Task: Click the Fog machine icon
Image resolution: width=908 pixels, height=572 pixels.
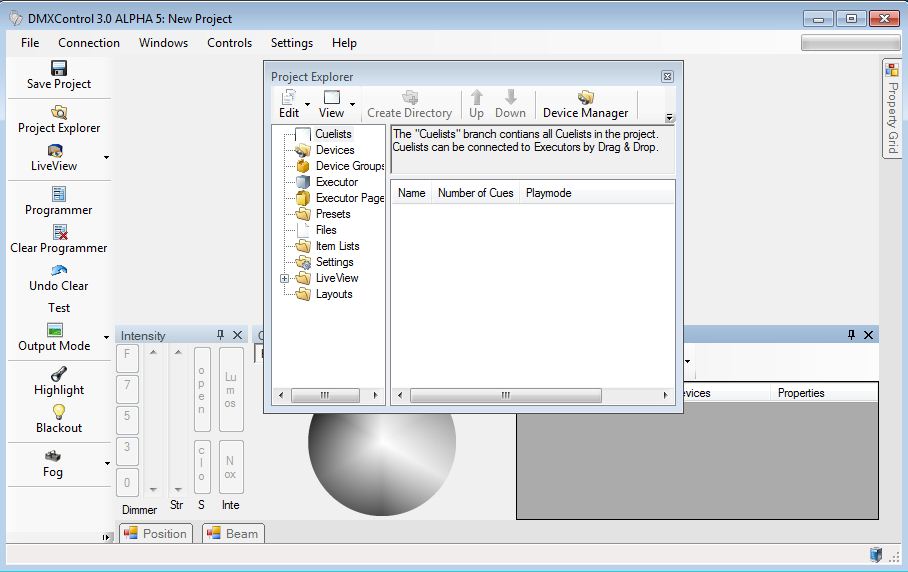Action: 53,456
